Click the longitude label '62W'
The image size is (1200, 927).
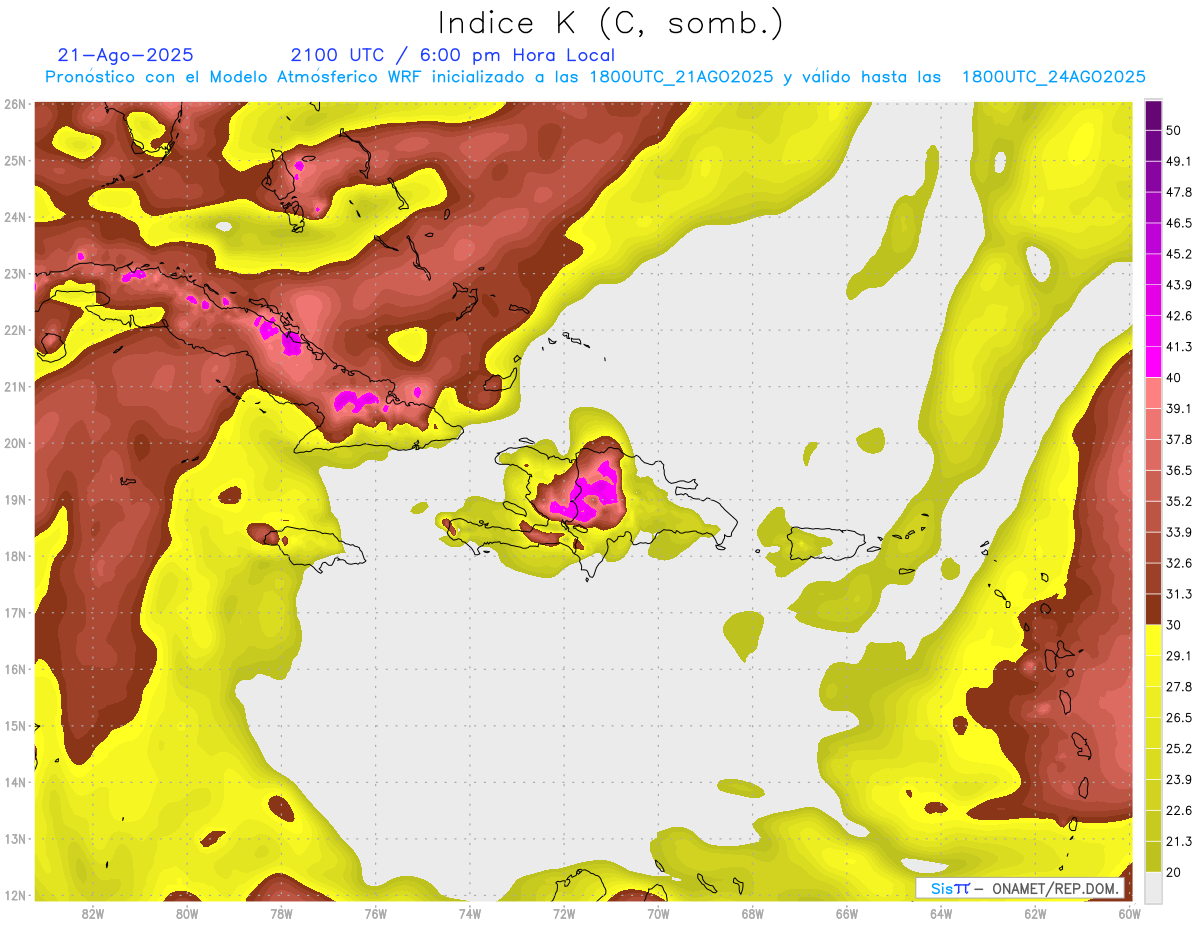click(1035, 914)
